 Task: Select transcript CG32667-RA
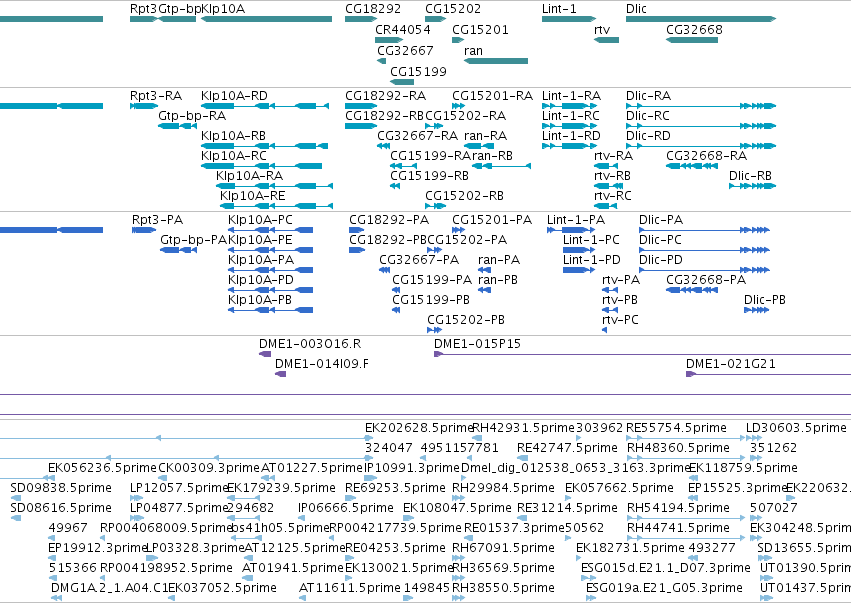[384, 146]
